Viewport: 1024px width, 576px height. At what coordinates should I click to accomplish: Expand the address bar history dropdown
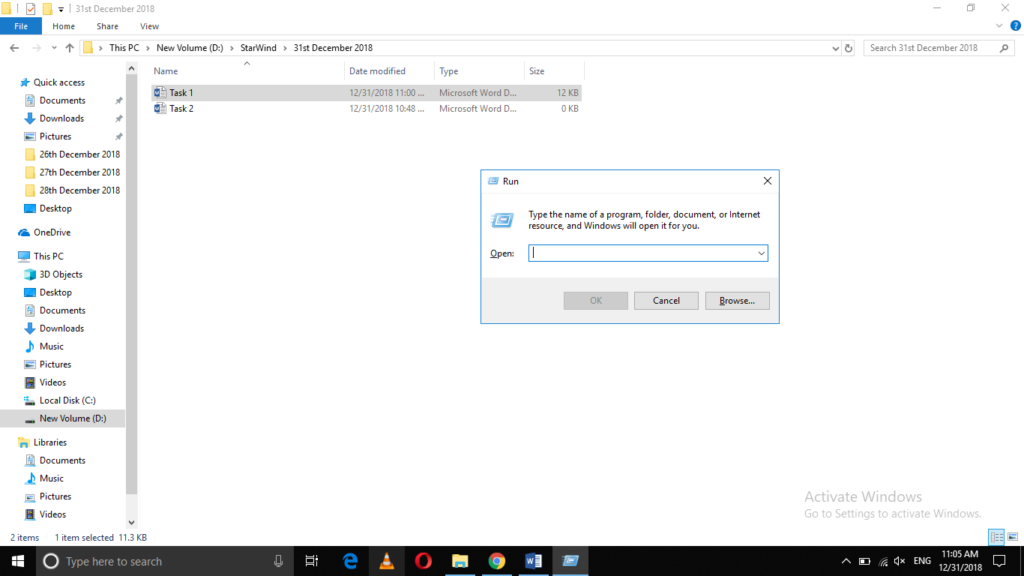(x=835, y=48)
